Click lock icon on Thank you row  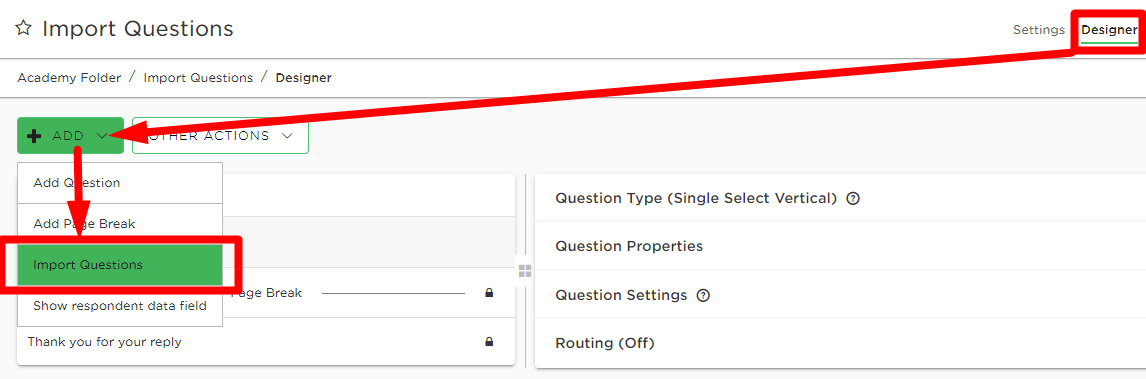(489, 341)
